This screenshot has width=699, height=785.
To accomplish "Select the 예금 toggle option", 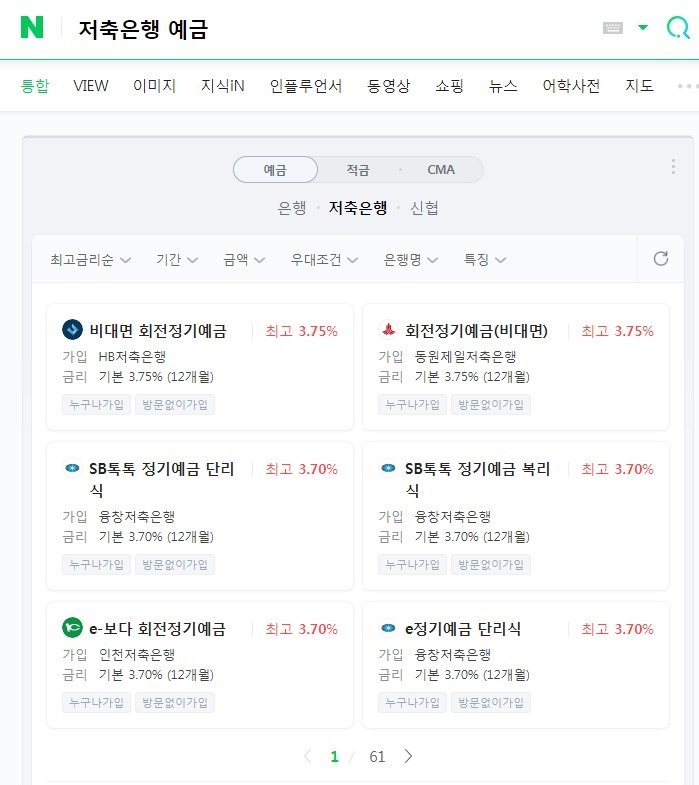I will pyautogui.click(x=275, y=170).
